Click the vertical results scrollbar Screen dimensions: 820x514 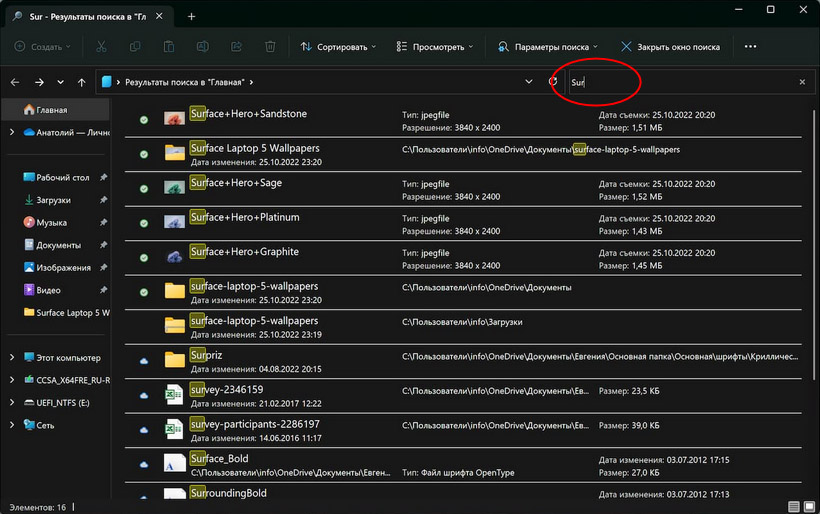tap(814, 245)
